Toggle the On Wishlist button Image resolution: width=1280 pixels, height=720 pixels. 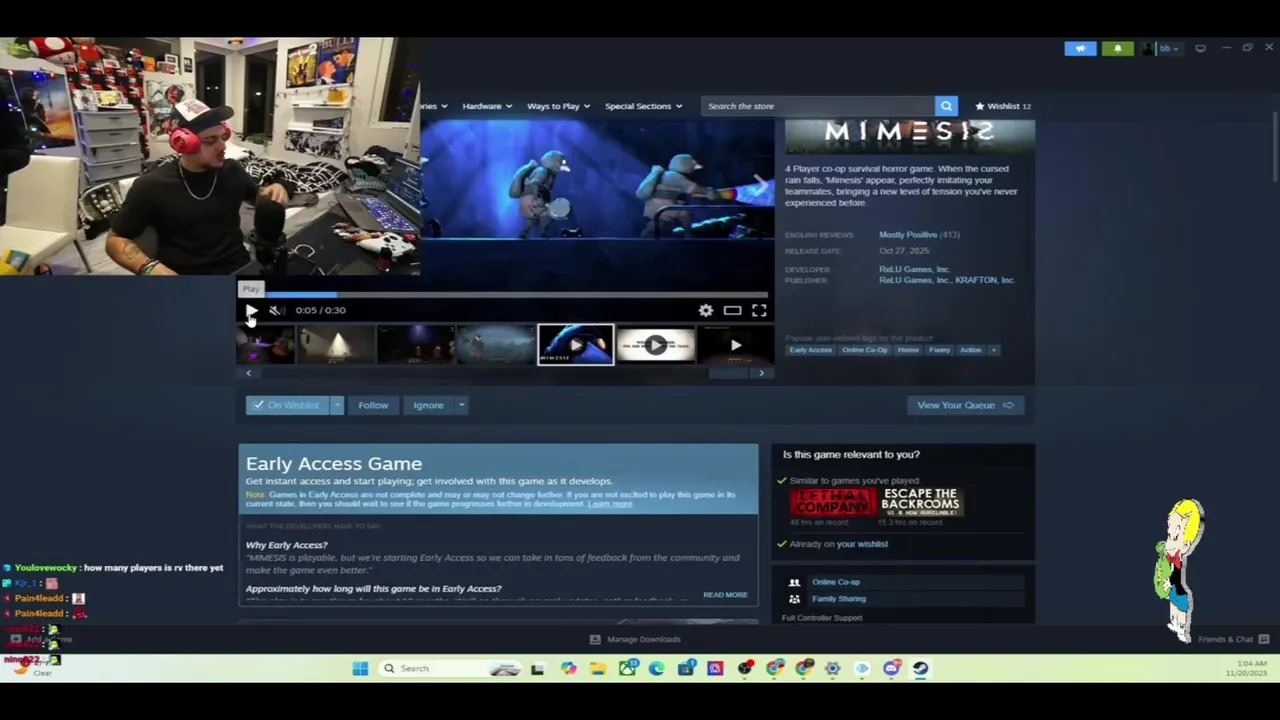click(287, 405)
